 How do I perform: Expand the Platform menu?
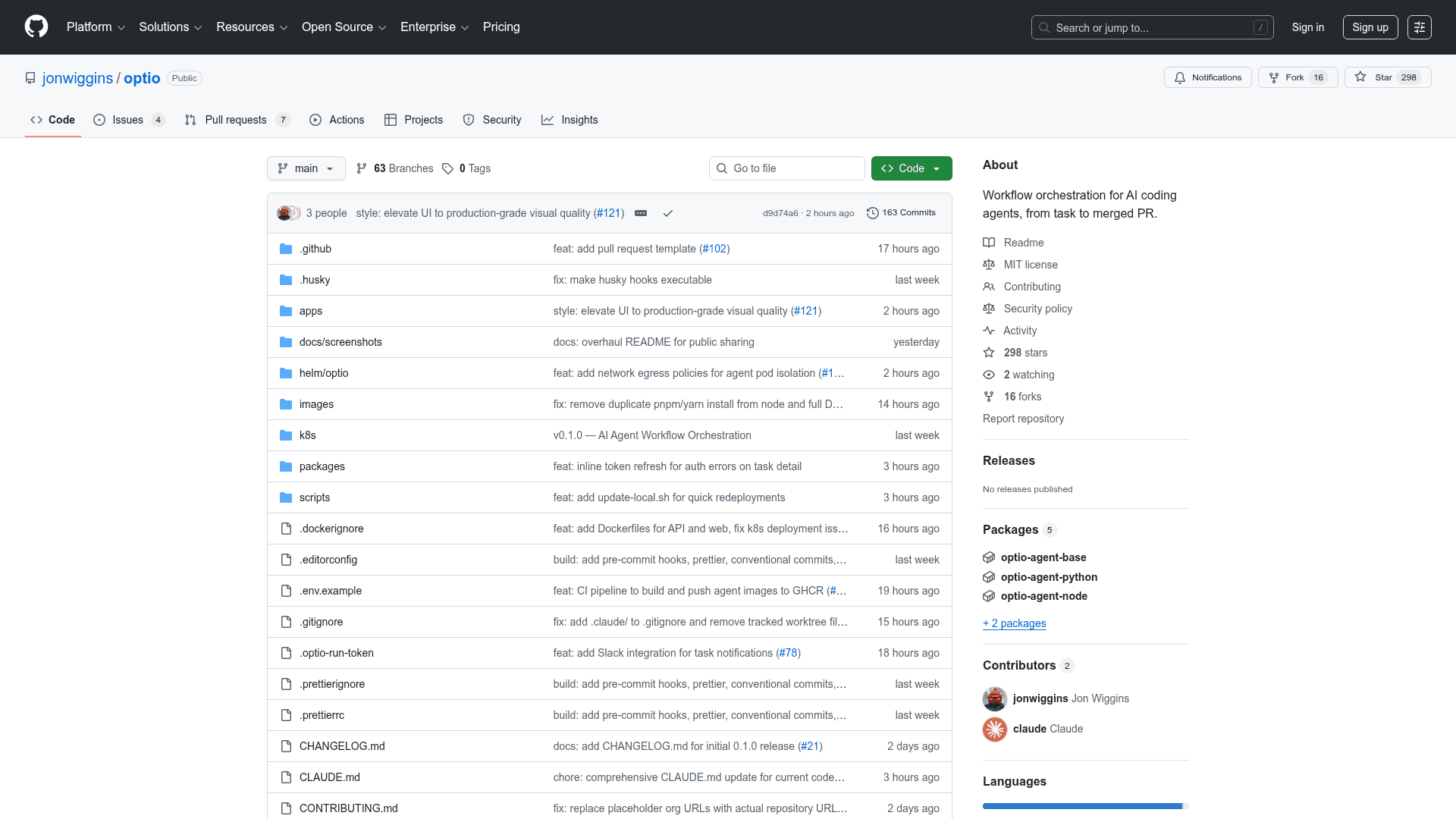click(x=96, y=27)
